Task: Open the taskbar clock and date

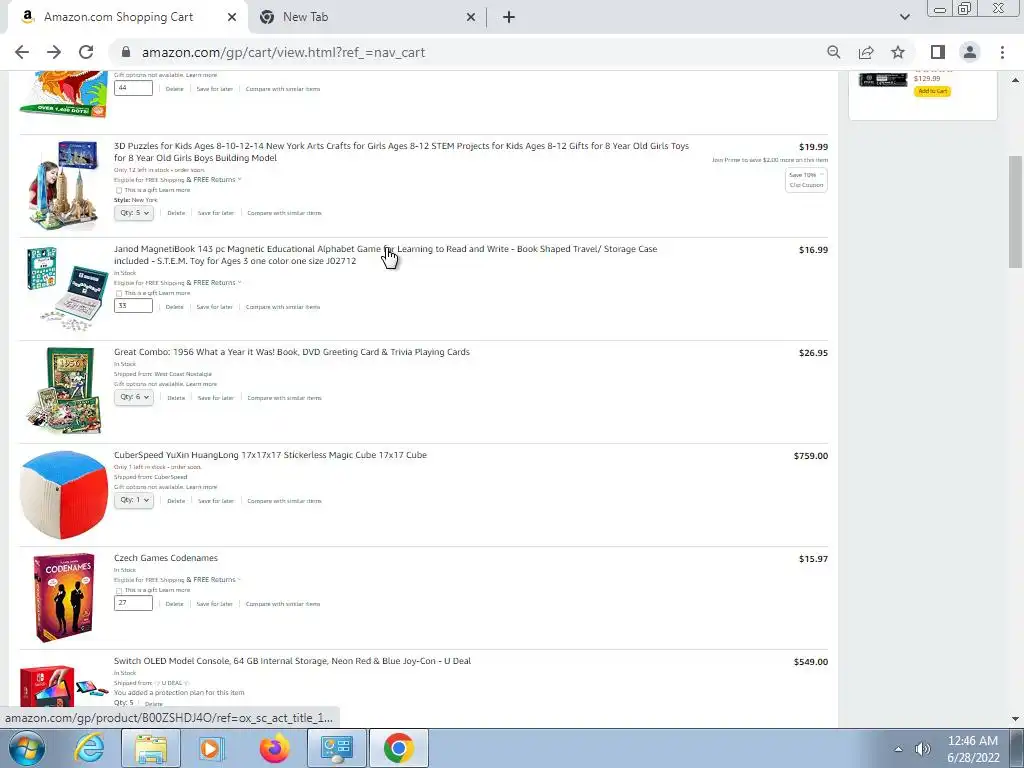Action: [x=973, y=749]
